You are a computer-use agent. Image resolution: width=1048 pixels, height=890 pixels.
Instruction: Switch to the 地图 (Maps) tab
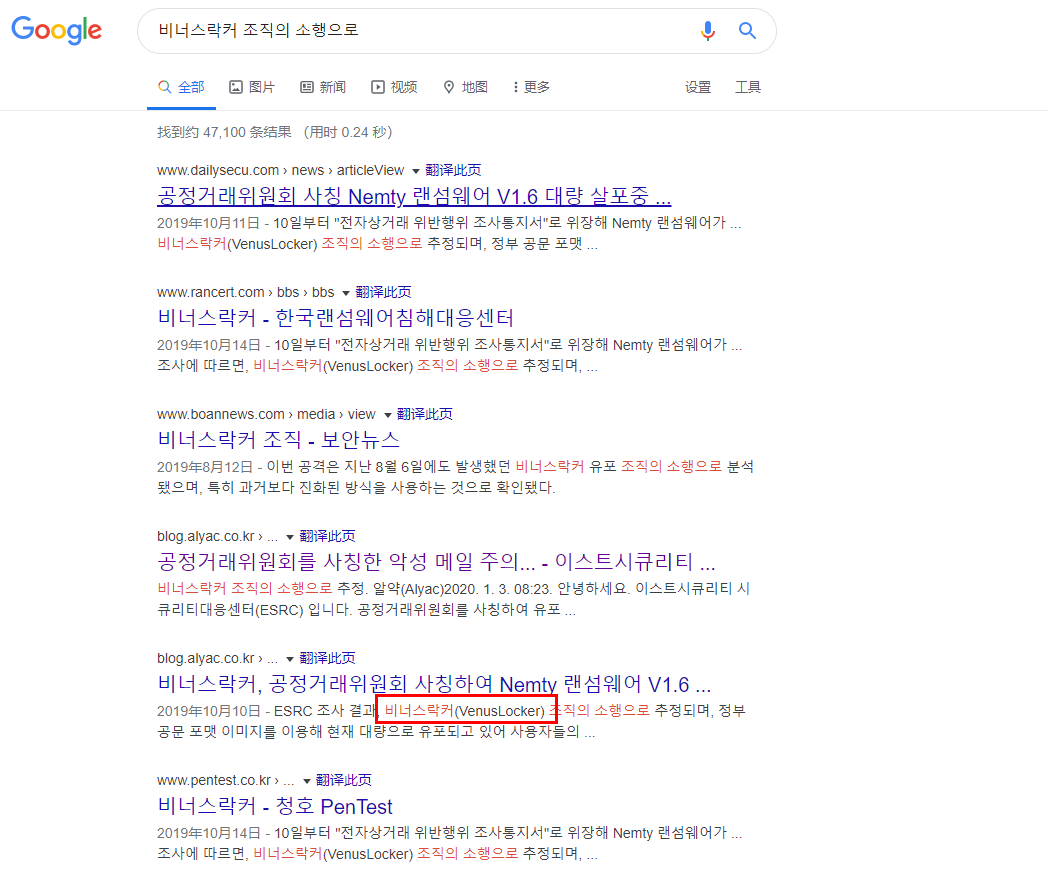[466, 88]
